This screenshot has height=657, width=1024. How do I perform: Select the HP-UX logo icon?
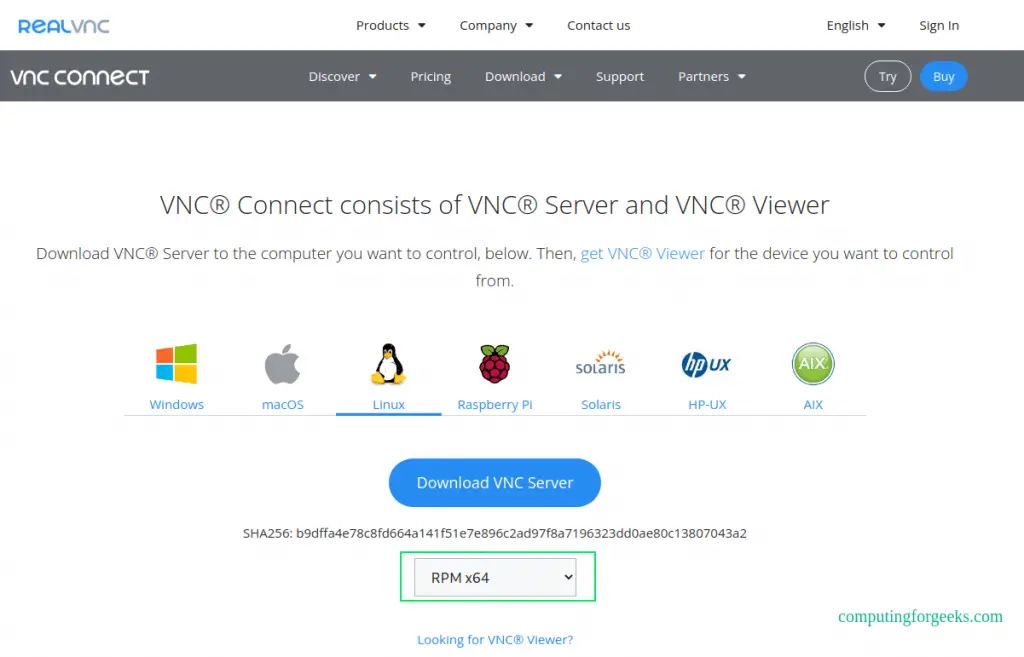[707, 364]
